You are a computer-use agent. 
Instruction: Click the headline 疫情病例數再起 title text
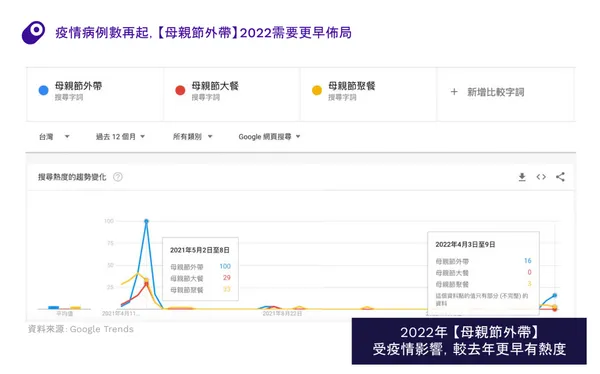point(203,33)
